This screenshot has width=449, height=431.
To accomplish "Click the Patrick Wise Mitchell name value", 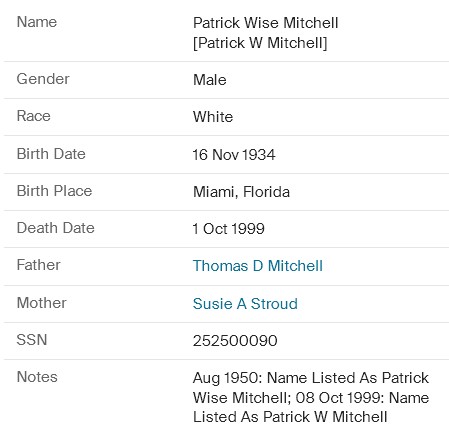I will coord(266,23).
